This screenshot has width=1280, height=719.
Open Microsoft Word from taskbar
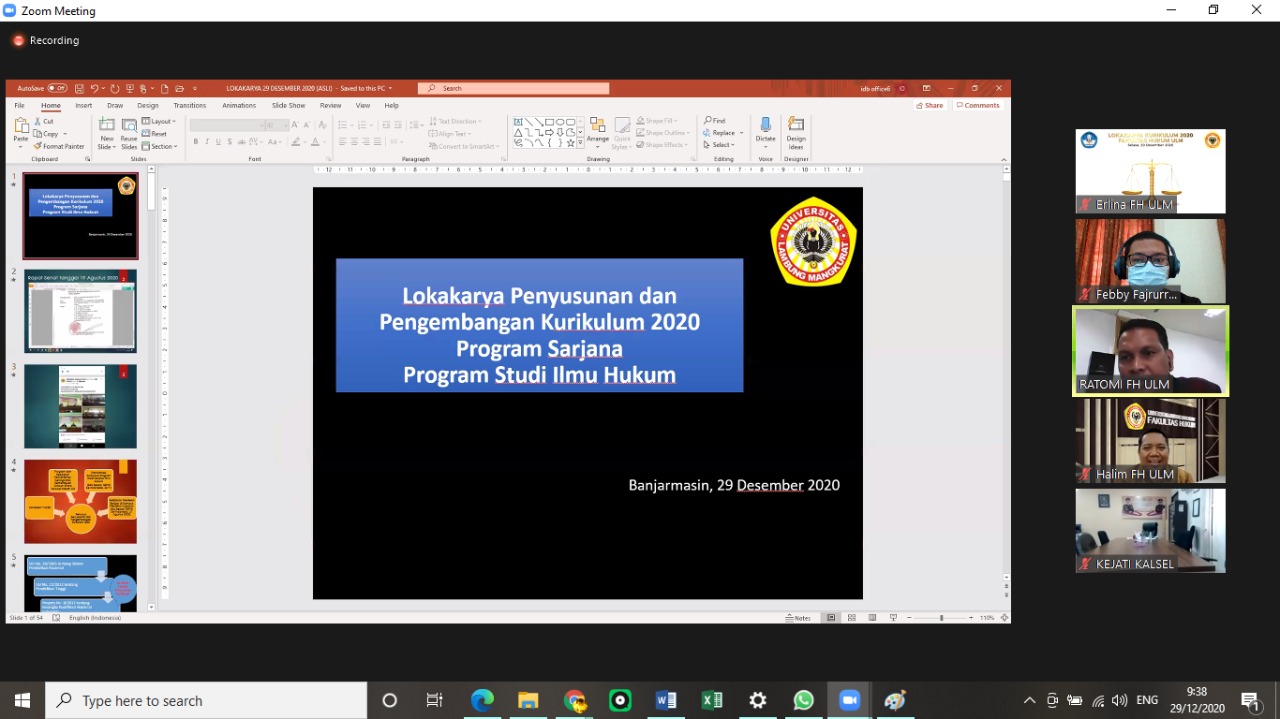click(666, 700)
